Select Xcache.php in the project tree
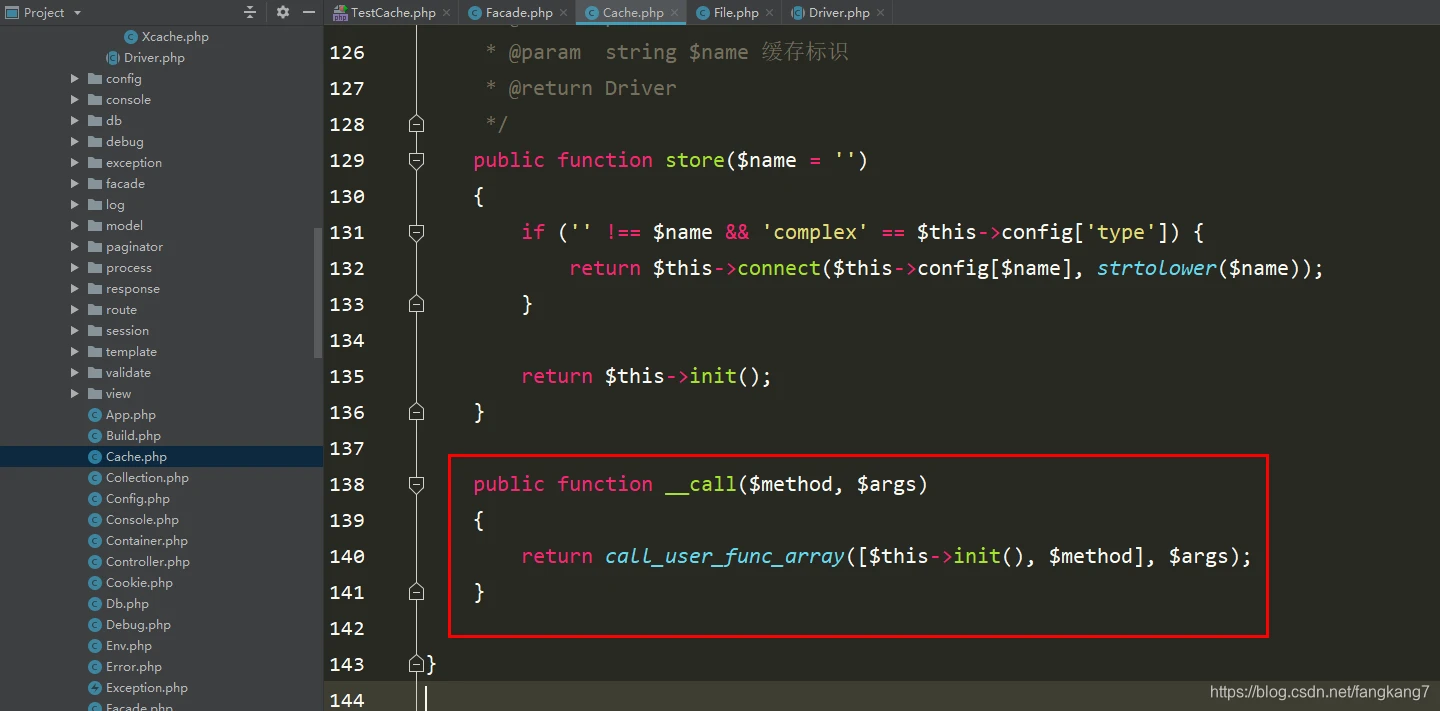Viewport: 1440px width, 711px height. pyautogui.click(x=175, y=37)
